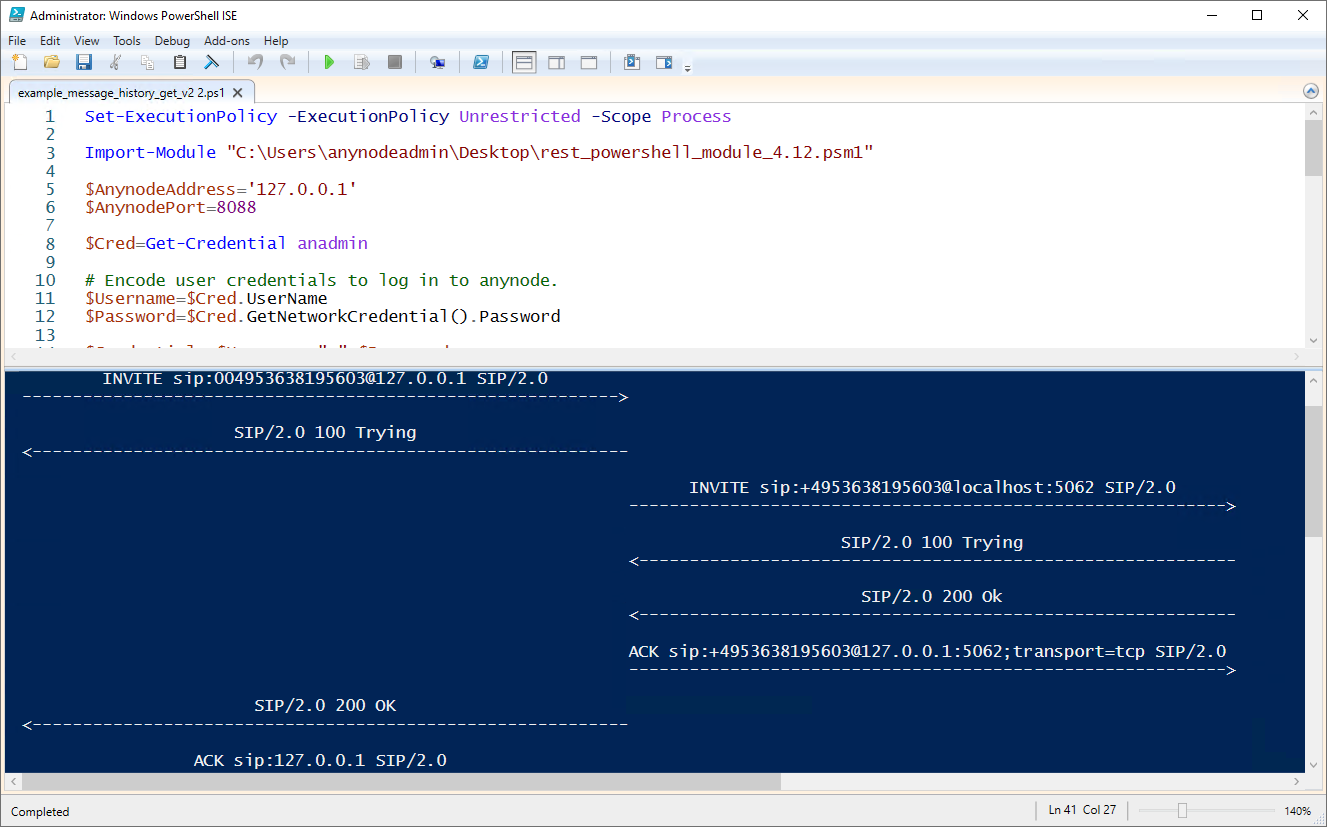Toggle Show Script Pane Right layout

point(556,61)
